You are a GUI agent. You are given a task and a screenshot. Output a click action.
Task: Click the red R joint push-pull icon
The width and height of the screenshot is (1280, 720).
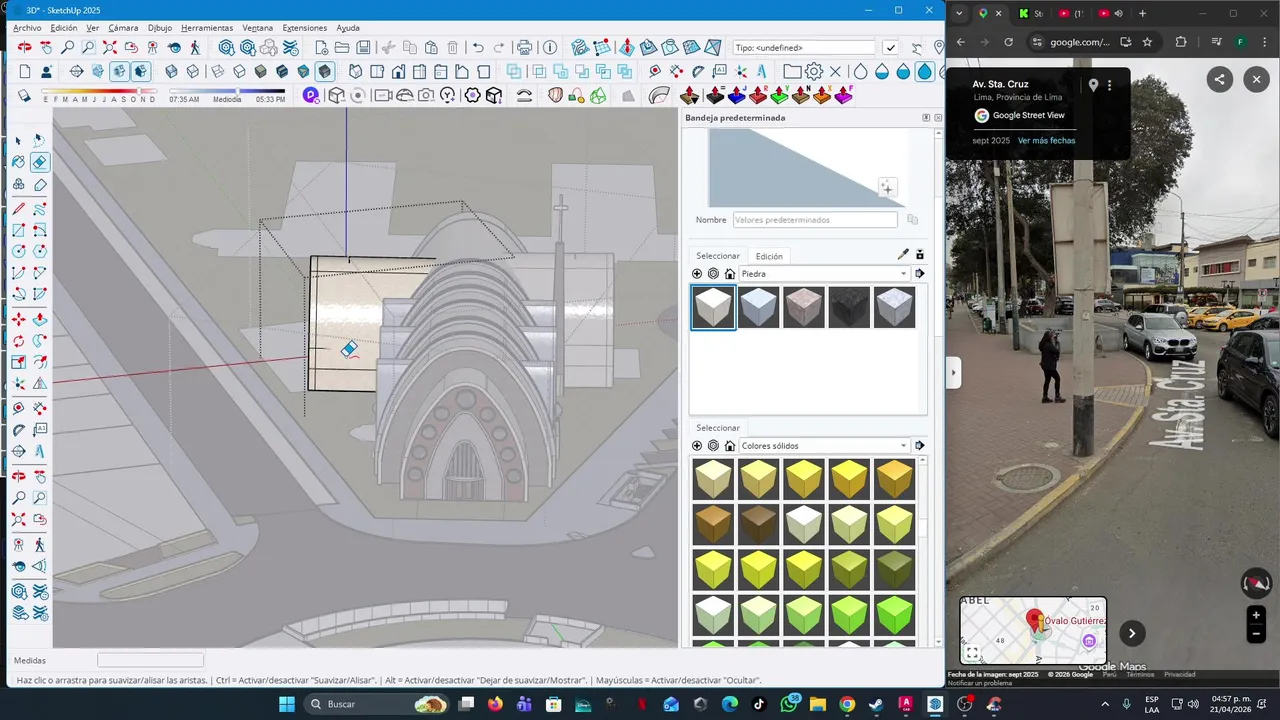758,94
